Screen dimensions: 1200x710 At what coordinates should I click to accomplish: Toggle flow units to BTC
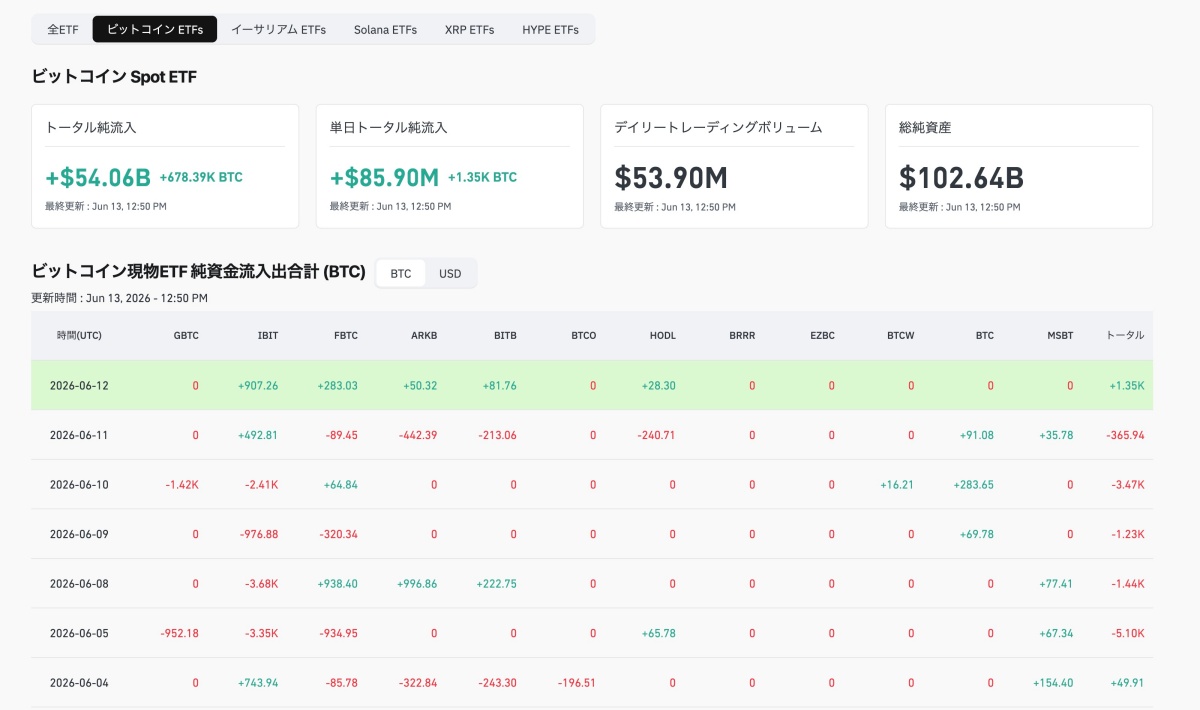point(401,273)
